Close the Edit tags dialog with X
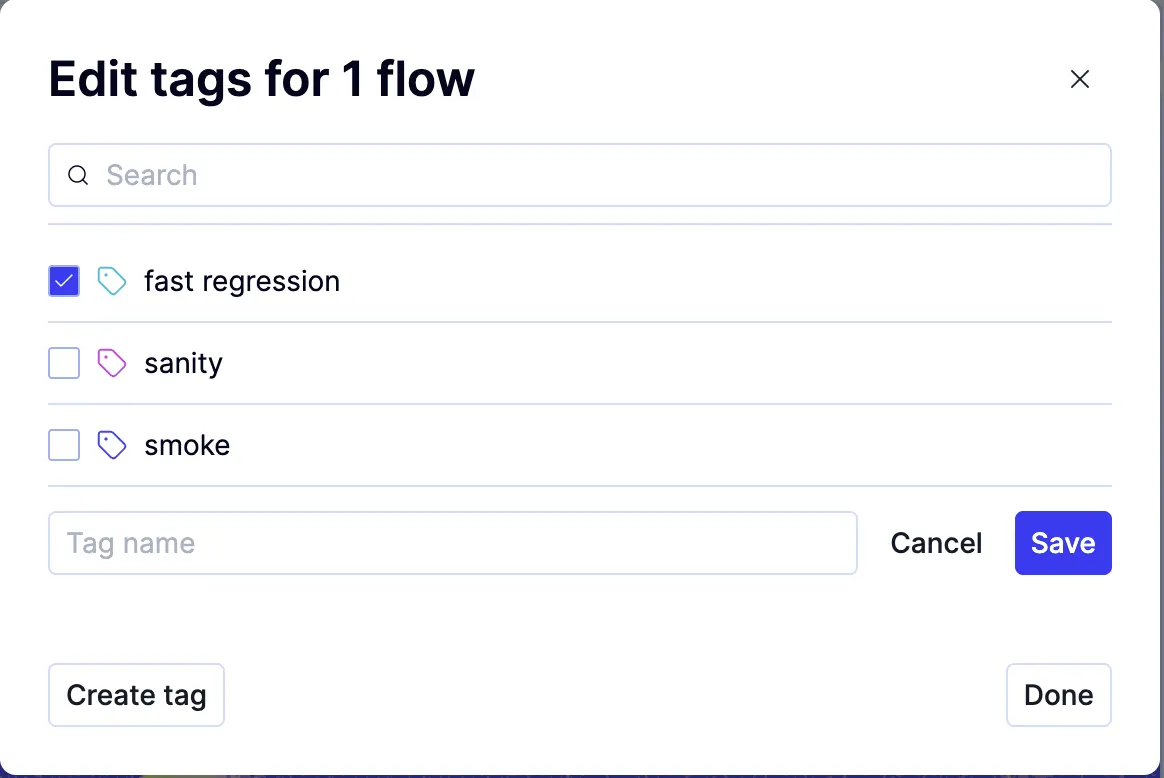Screen dimensions: 1164x778 click(1080, 80)
